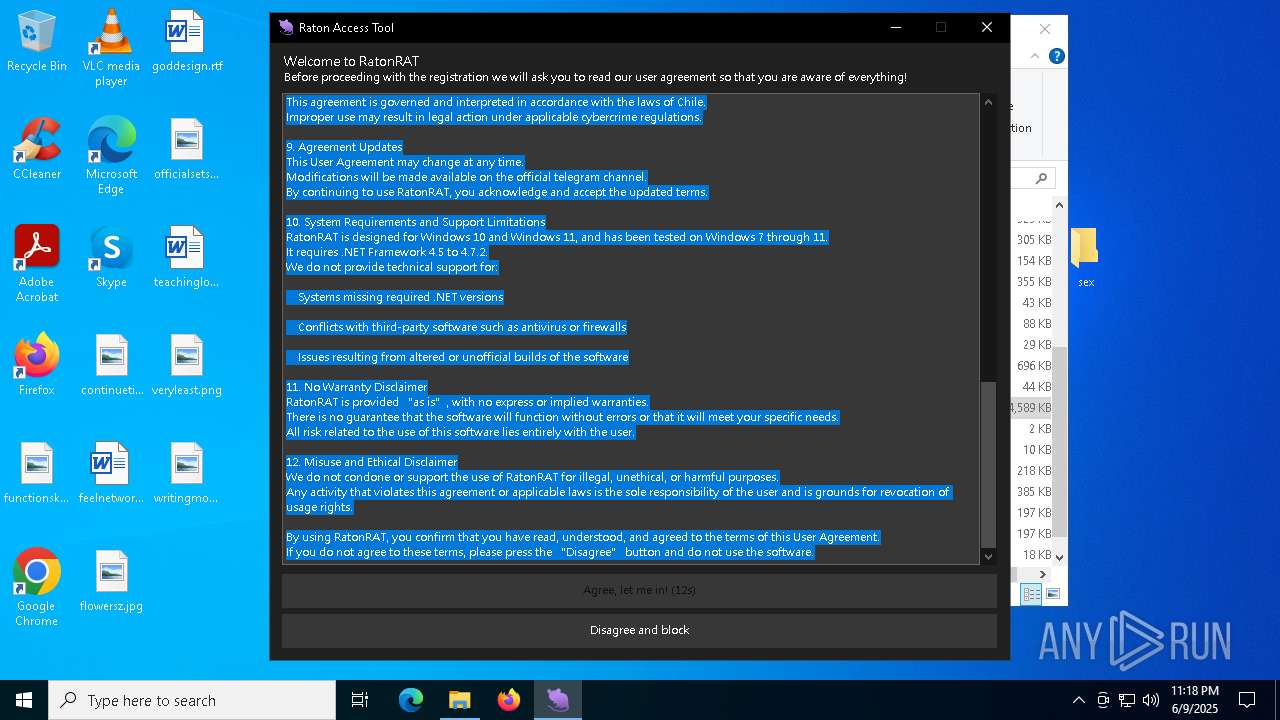Switch to Raton Access Tool taskbar icon
Screen dimensions: 1280x720
click(557, 700)
